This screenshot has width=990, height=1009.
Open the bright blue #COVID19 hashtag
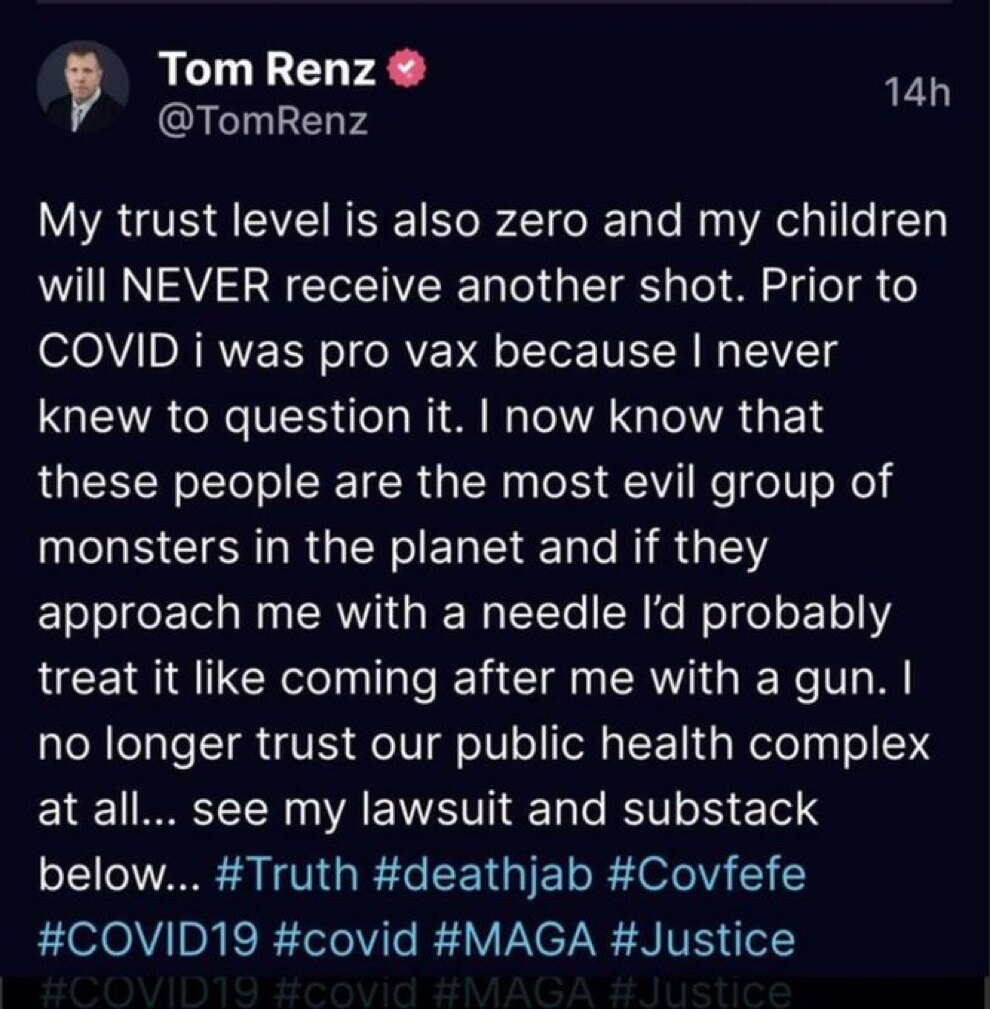point(150,940)
